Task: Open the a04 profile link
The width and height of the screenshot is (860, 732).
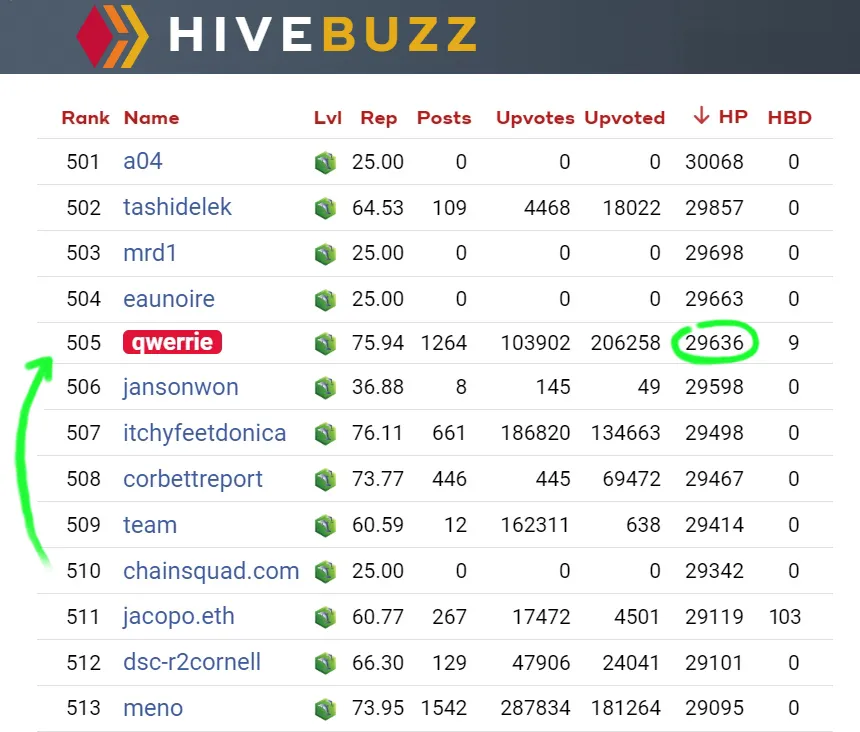Action: click(143, 162)
